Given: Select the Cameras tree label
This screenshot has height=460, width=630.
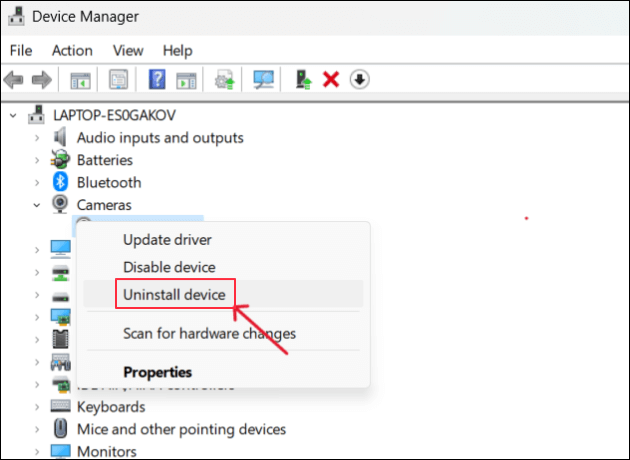Looking at the screenshot, I should coord(104,205).
